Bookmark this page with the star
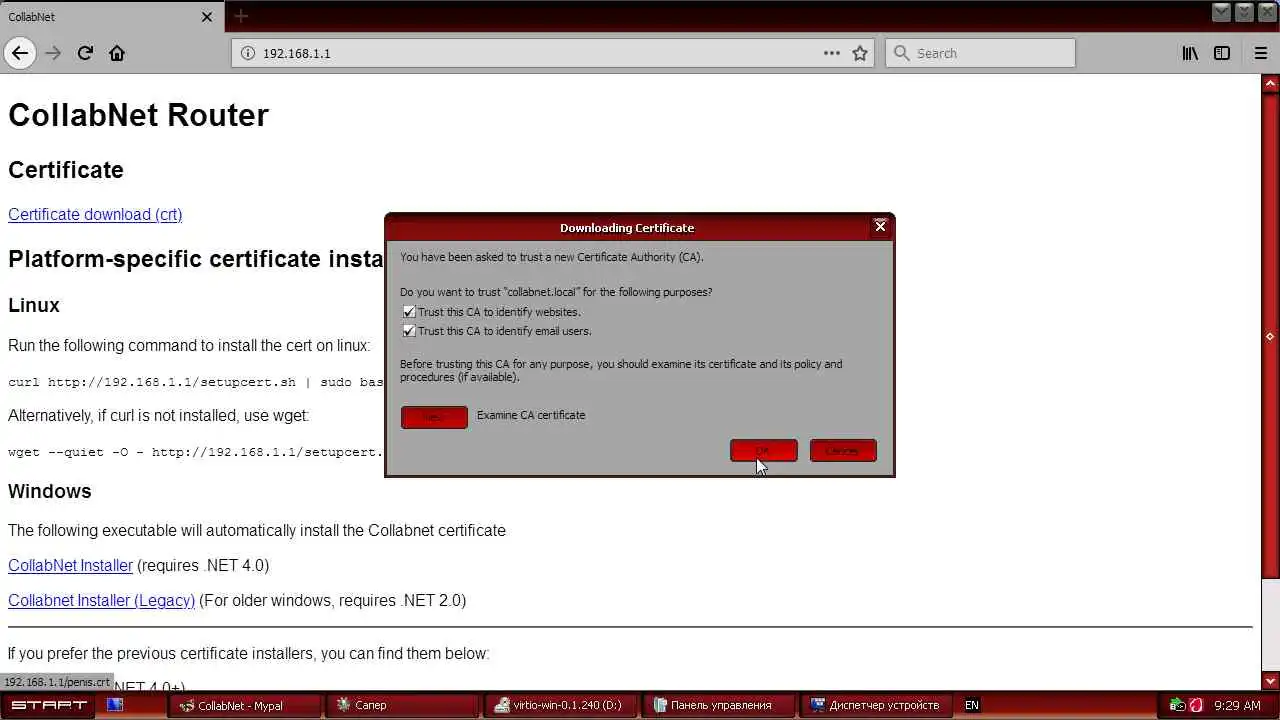The width and height of the screenshot is (1280, 720). point(860,53)
